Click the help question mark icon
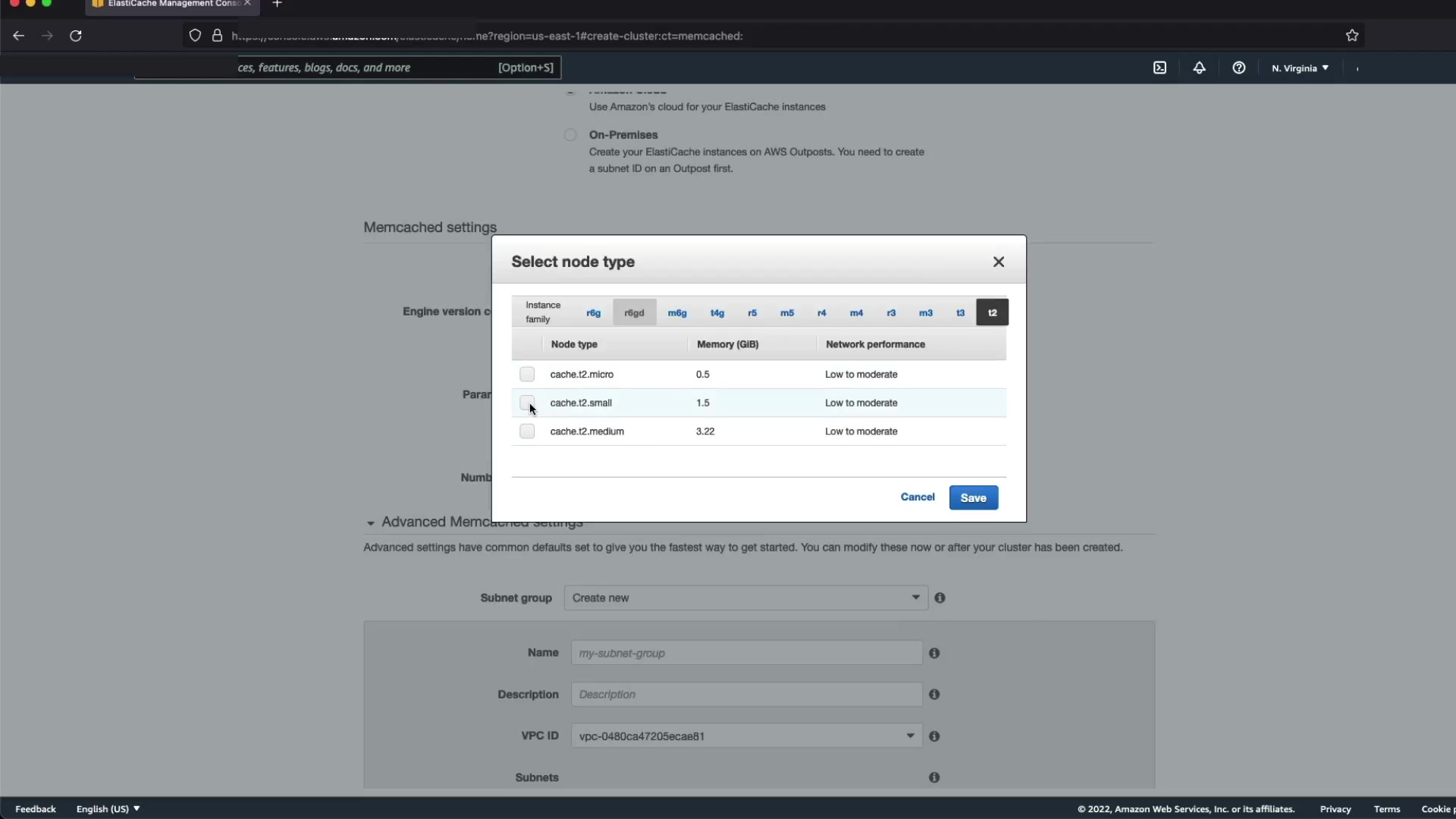Screen dimensions: 1456x819 click(x=1238, y=67)
